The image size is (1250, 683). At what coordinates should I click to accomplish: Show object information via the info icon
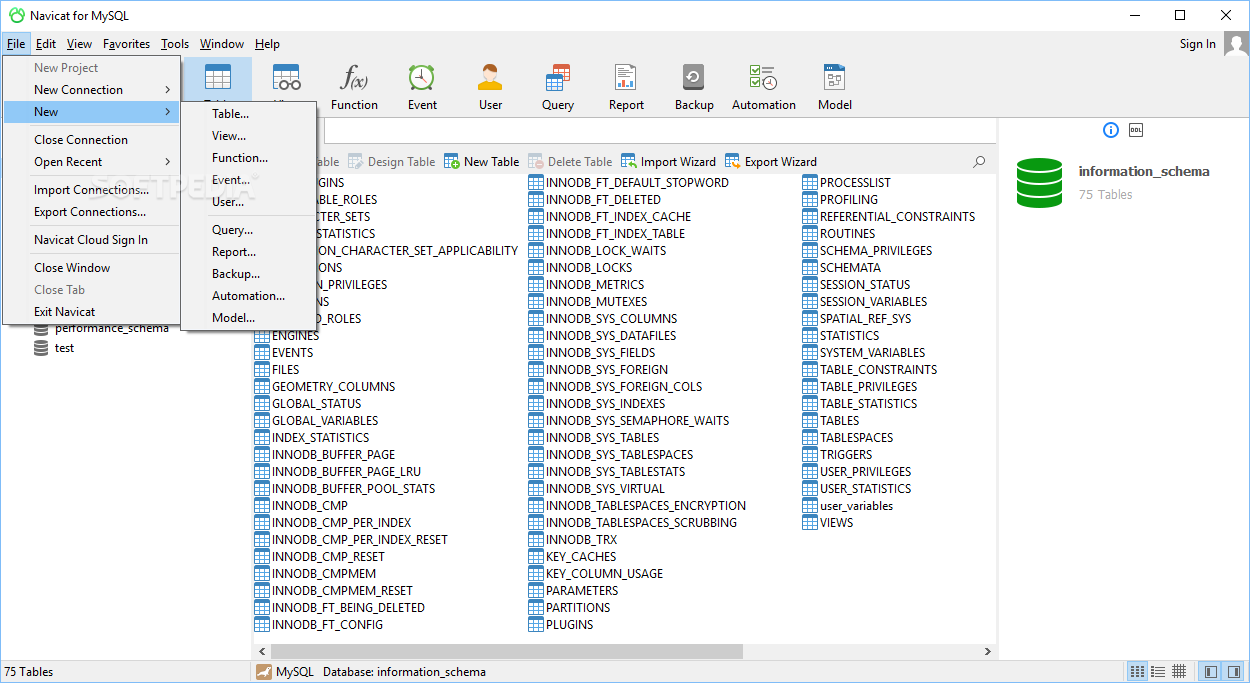click(1111, 130)
